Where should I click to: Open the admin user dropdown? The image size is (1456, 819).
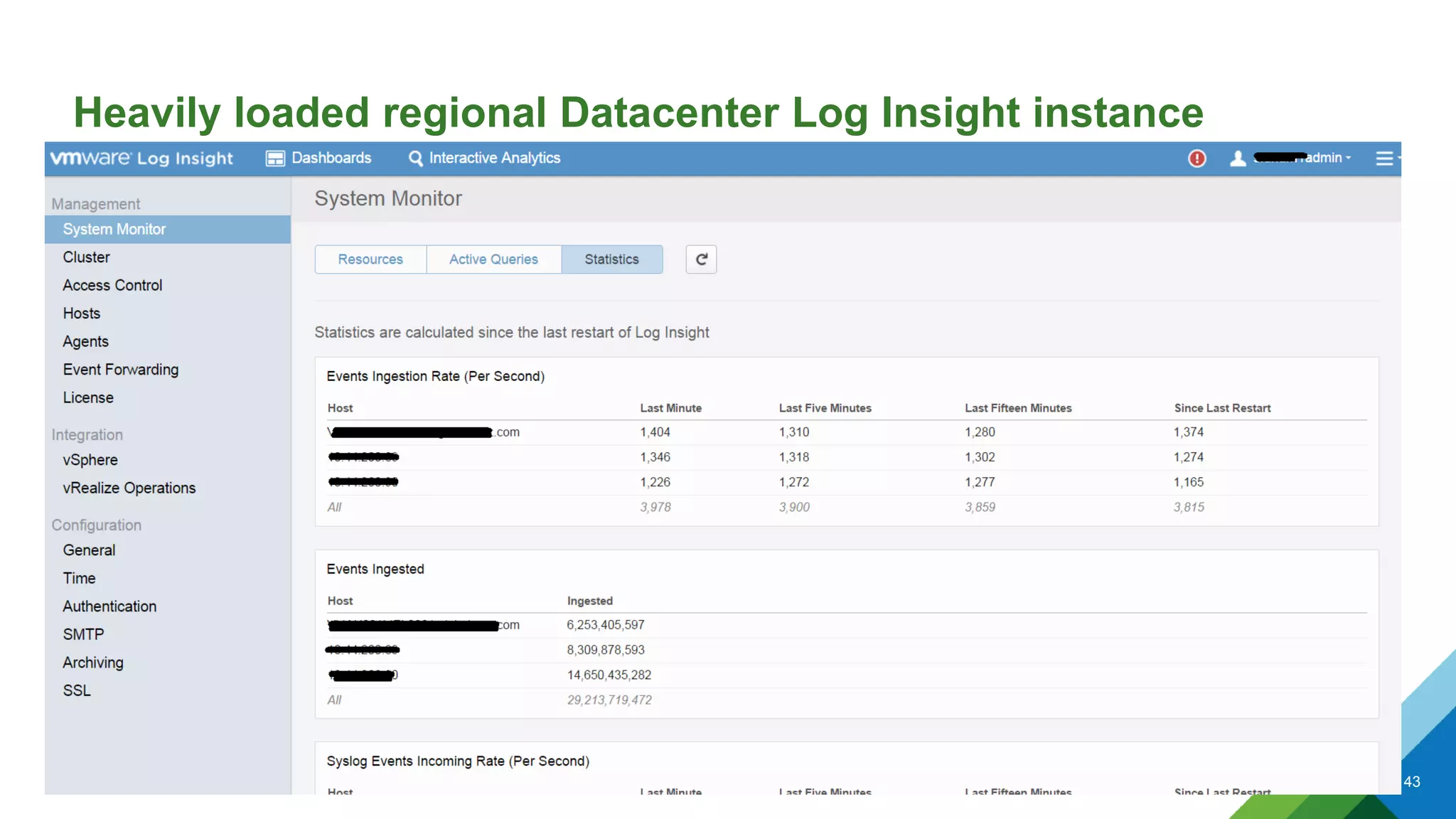click(x=1303, y=158)
